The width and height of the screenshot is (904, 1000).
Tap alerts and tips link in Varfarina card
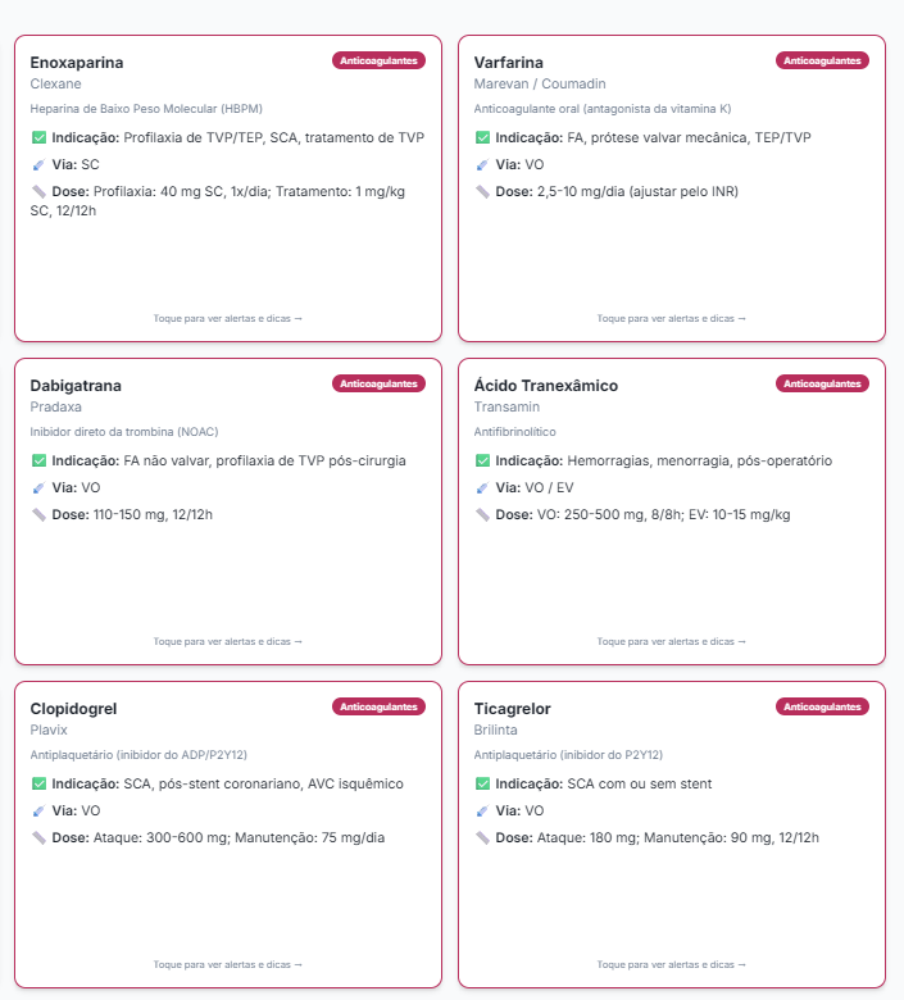pos(672,319)
